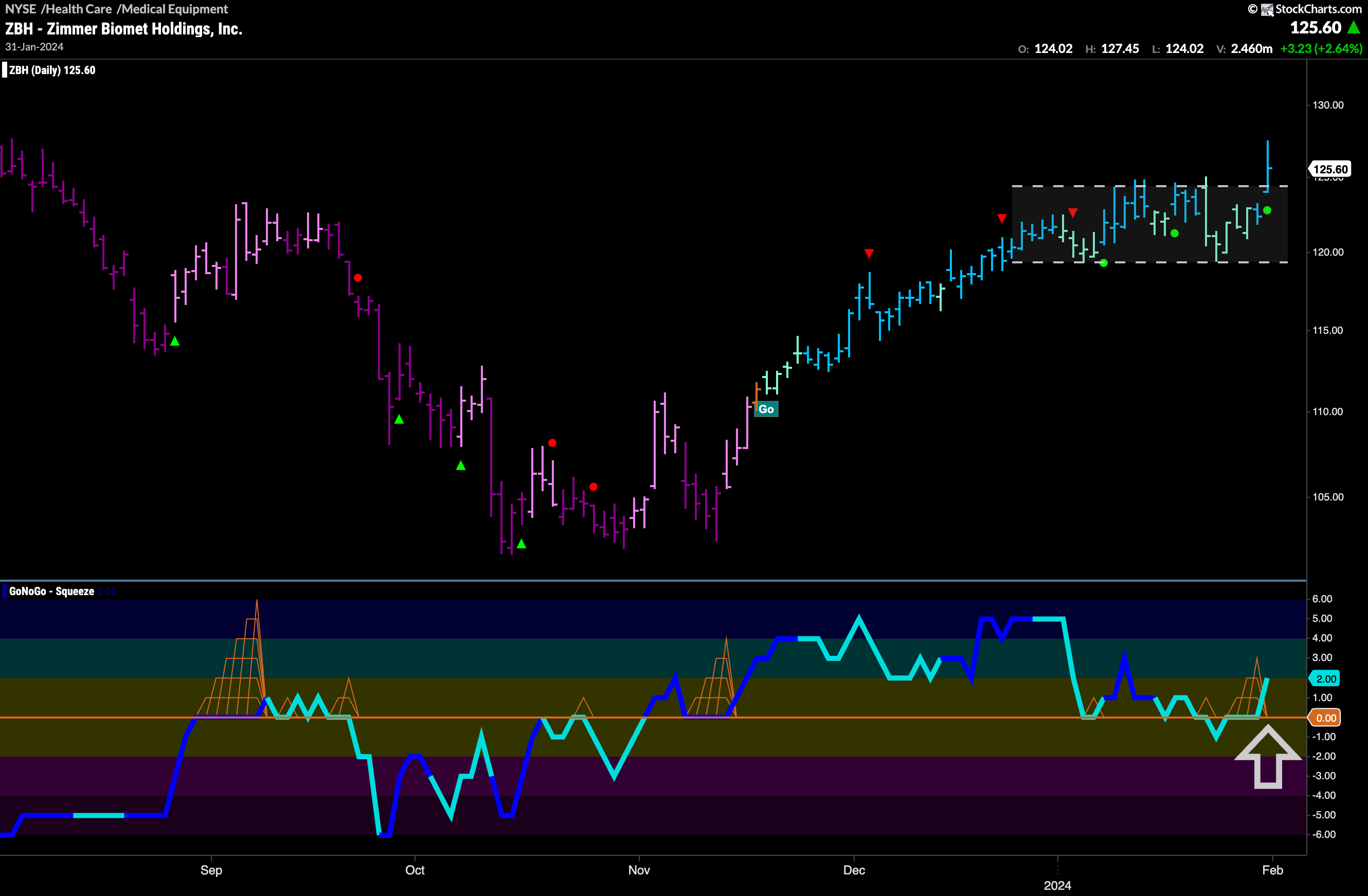Click the /Medical Equipment industry label
Image resolution: width=1368 pixels, height=896 pixels.
(172, 9)
